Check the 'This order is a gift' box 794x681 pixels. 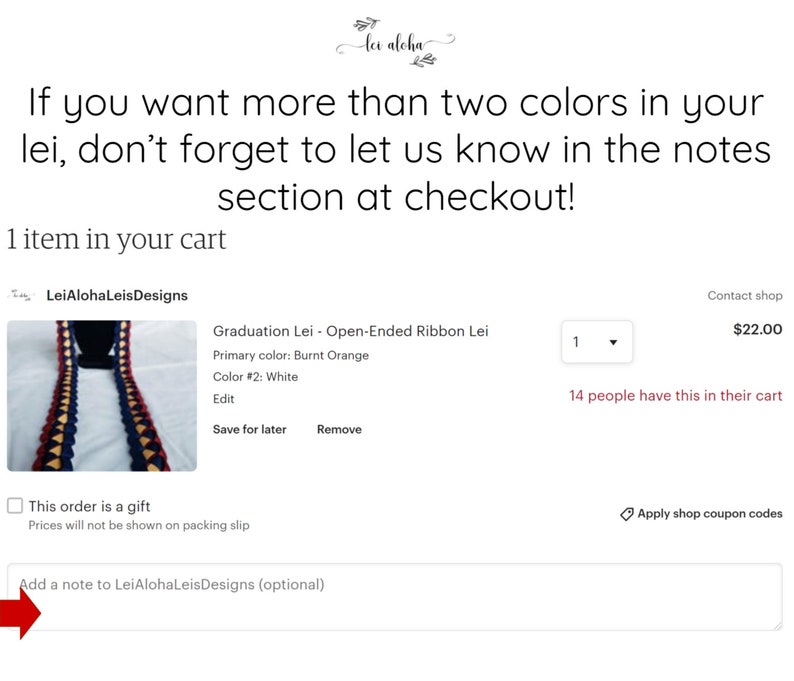(x=15, y=505)
